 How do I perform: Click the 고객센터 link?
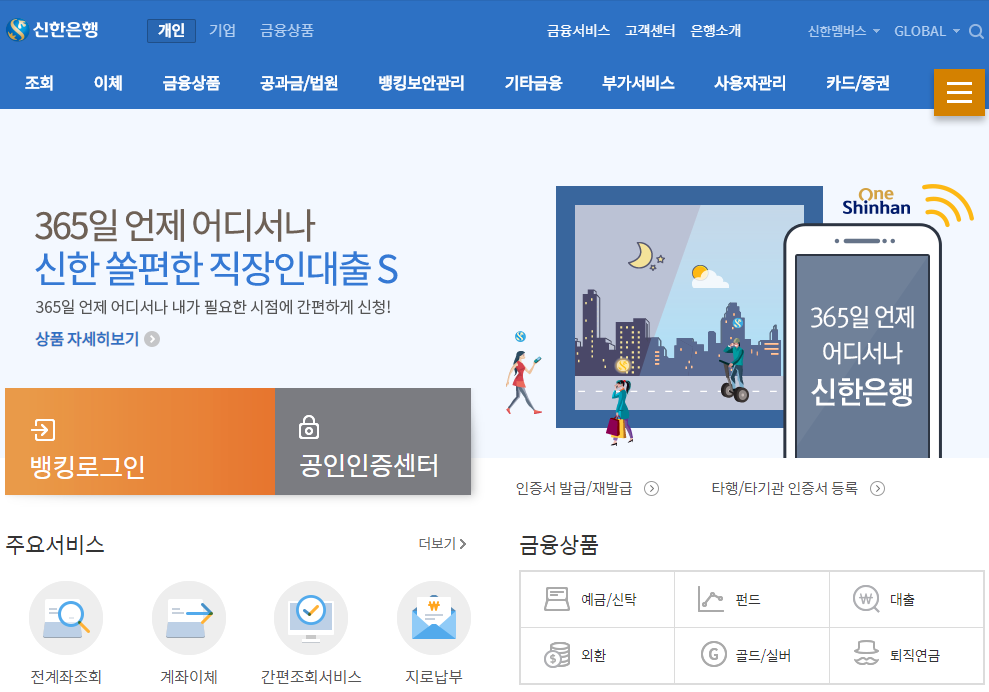pos(650,31)
